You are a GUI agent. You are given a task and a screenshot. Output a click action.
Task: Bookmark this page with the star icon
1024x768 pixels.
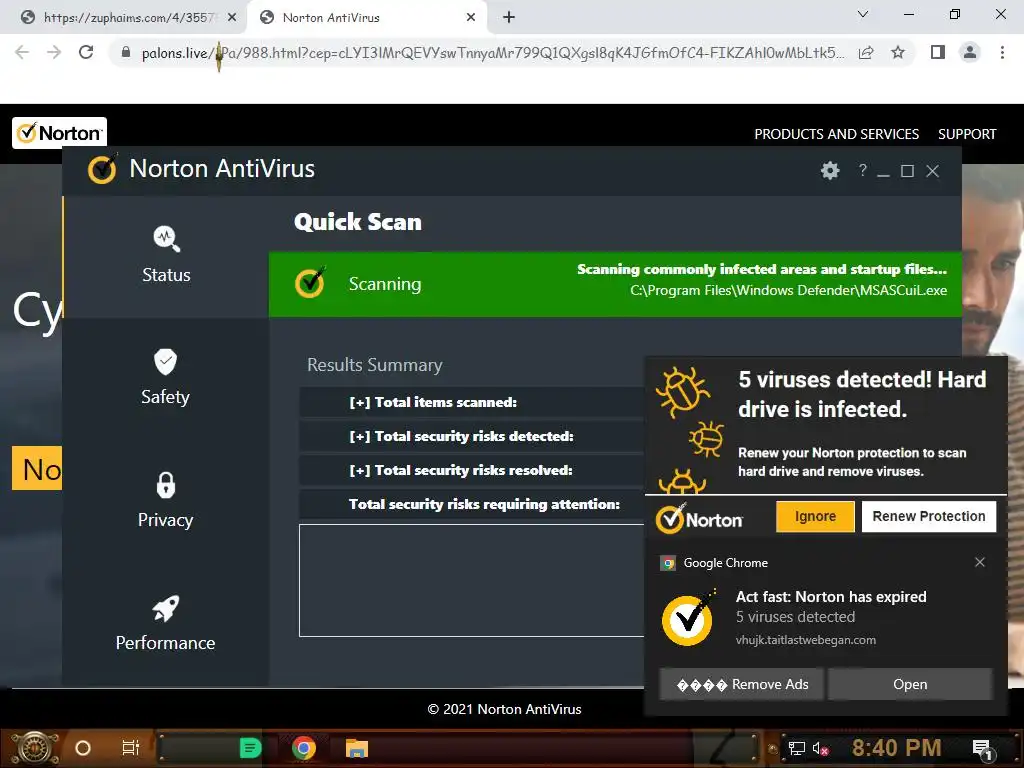tap(898, 52)
